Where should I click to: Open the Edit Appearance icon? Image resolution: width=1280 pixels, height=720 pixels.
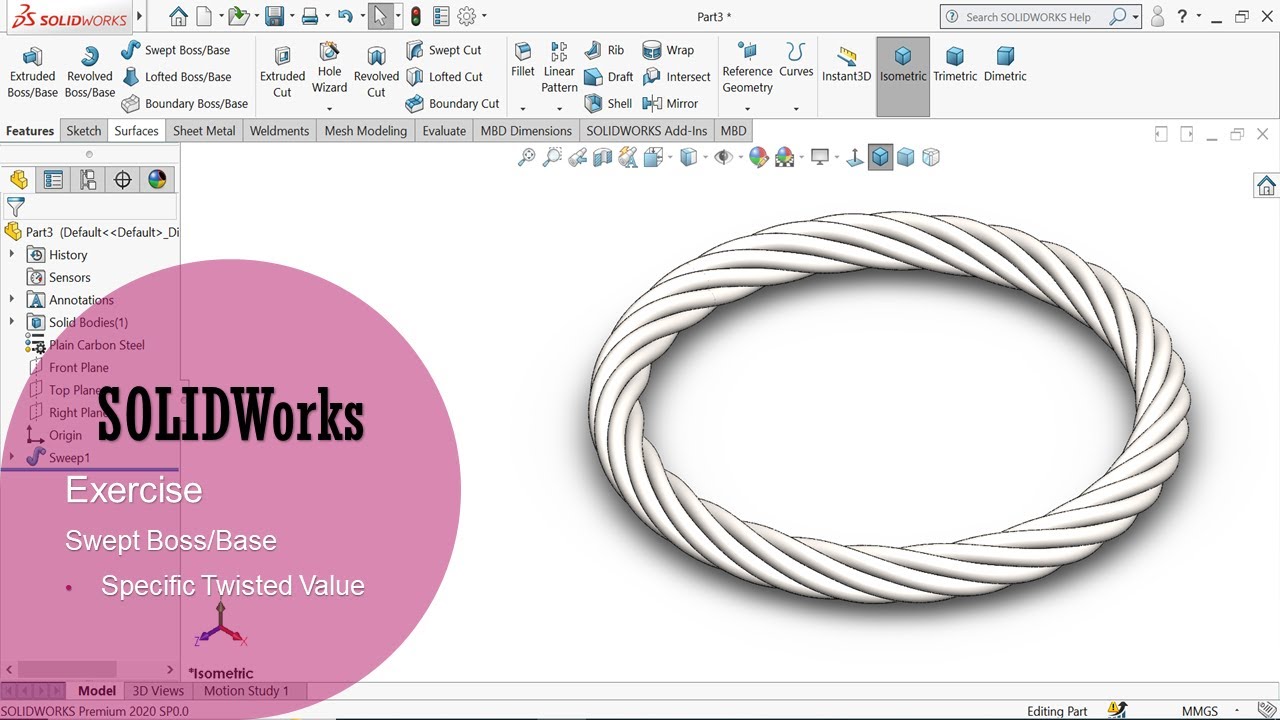(x=758, y=157)
